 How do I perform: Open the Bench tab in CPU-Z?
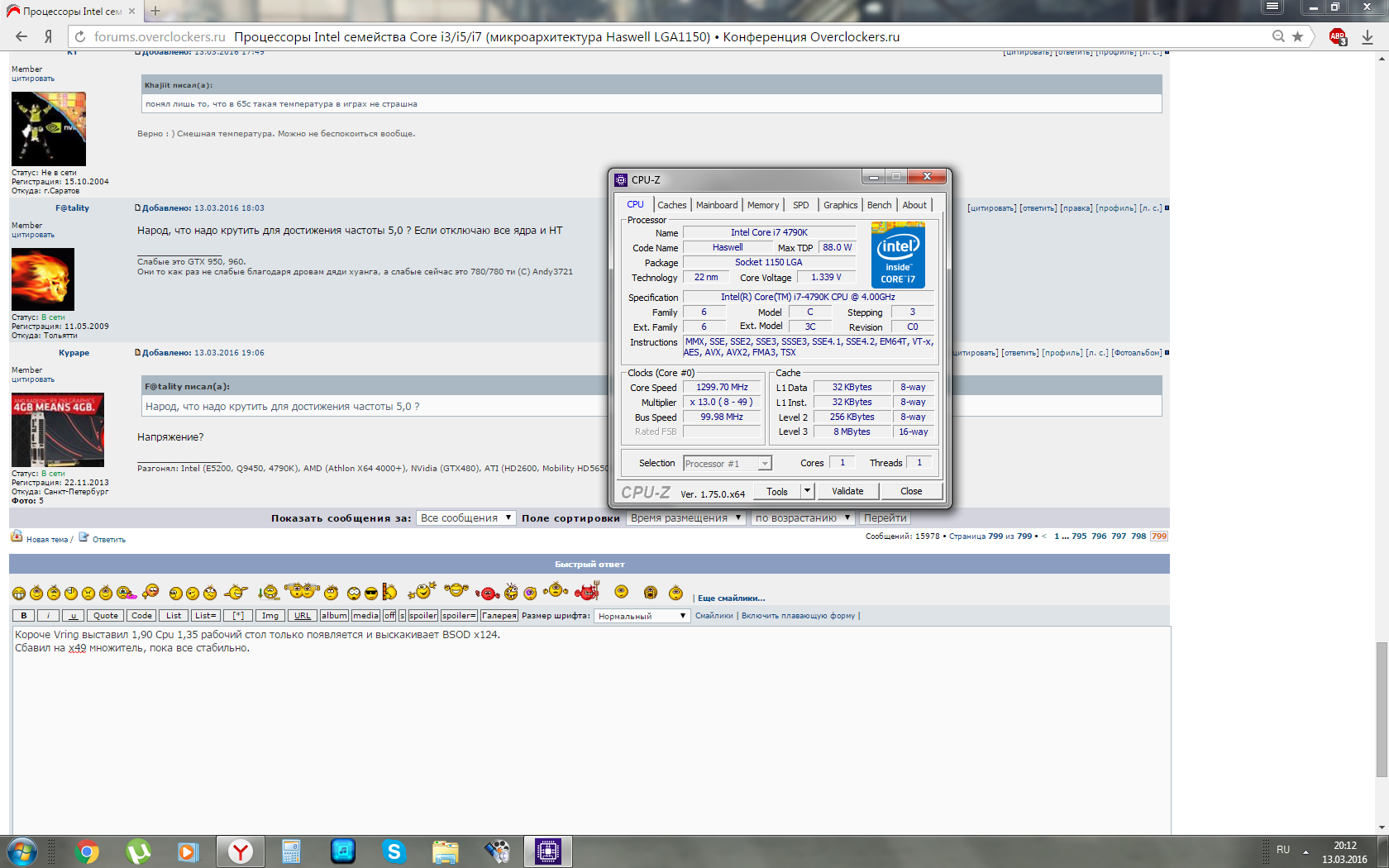coord(880,205)
